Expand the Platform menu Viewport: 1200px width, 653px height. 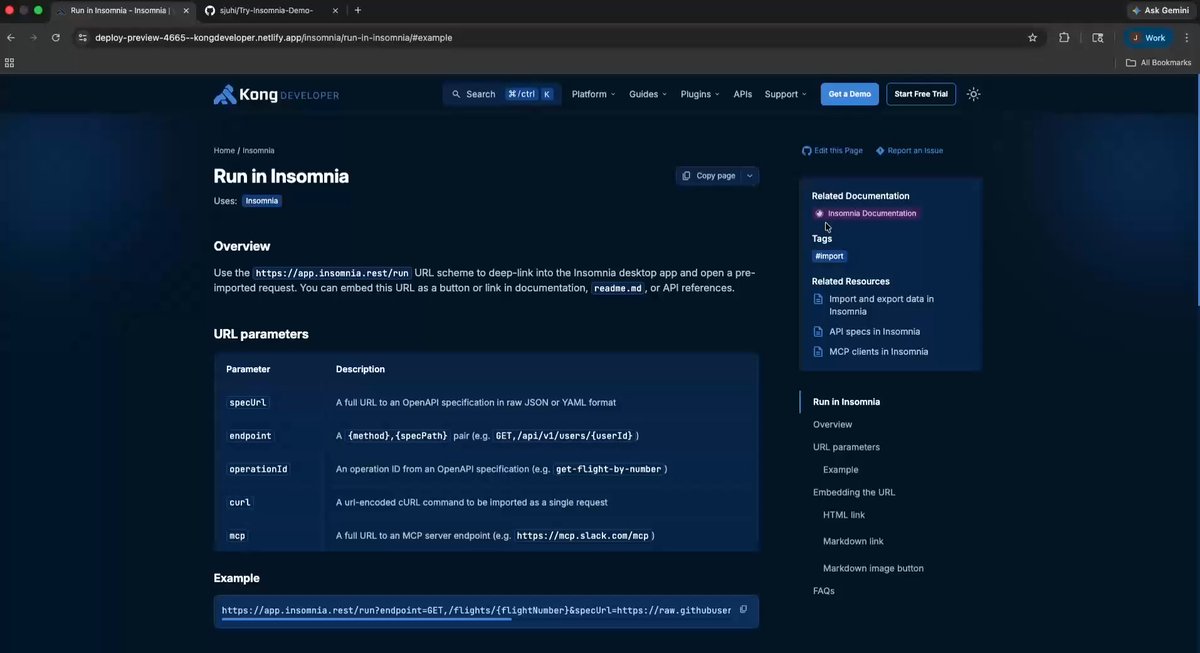click(593, 94)
